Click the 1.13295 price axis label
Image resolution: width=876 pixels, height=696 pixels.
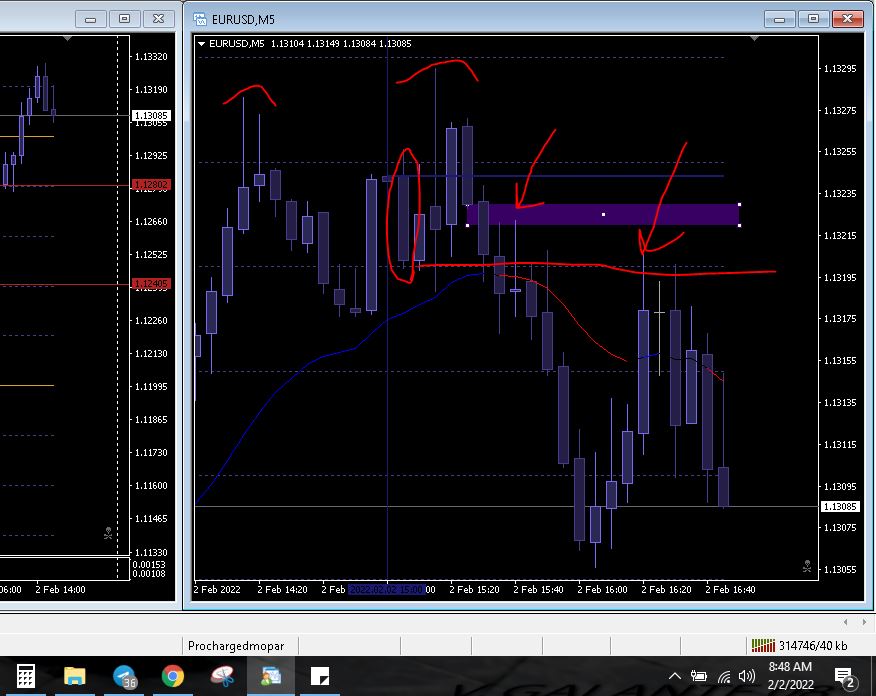point(840,68)
